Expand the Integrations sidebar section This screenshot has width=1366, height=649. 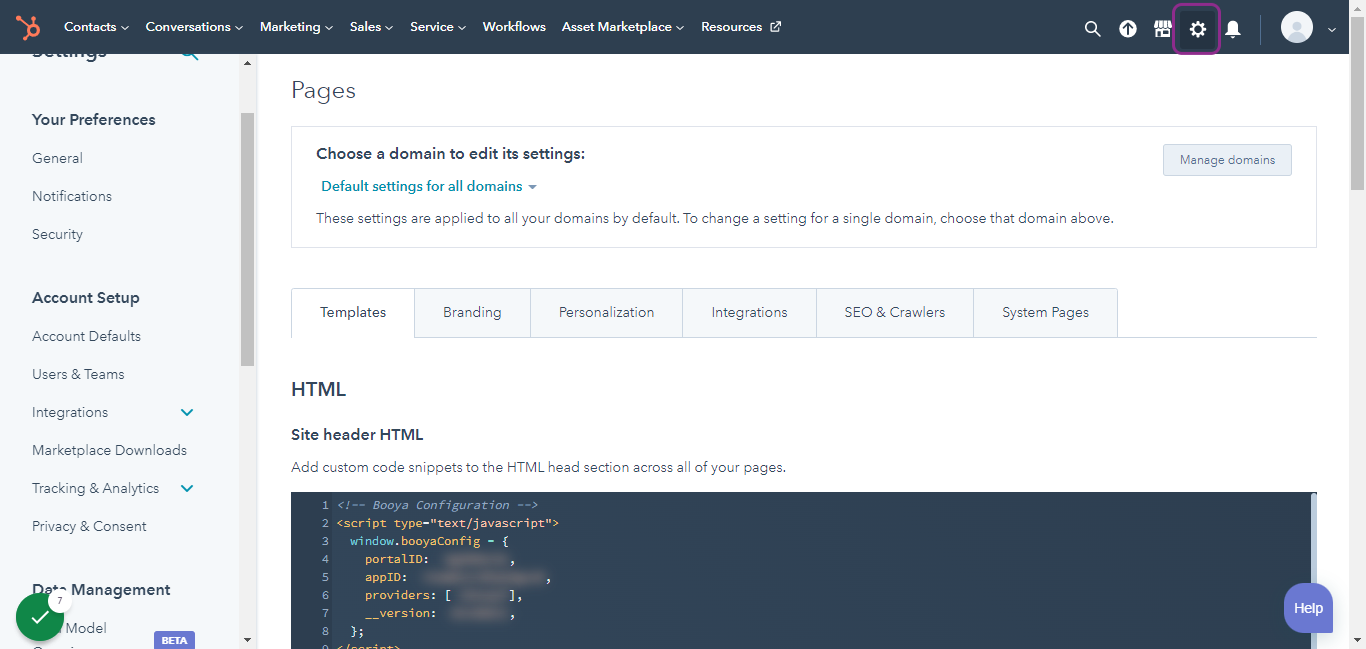pyautogui.click(x=187, y=412)
